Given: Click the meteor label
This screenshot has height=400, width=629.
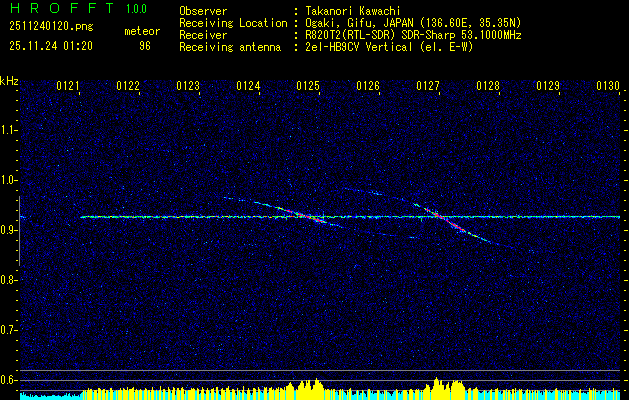Looking at the screenshot, I should (142, 31).
